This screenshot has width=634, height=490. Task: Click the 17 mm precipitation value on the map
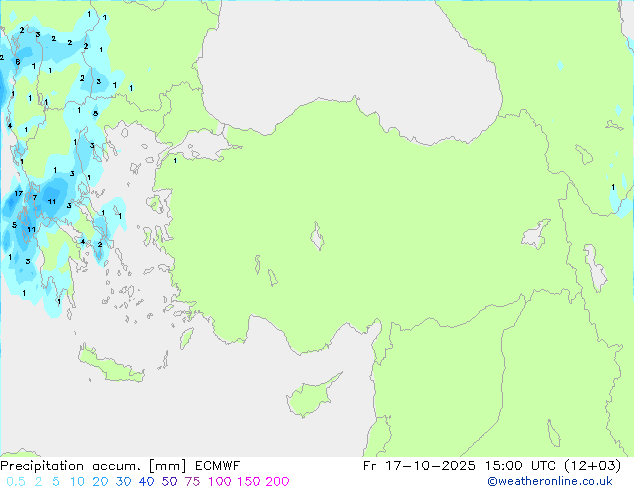pyautogui.click(x=19, y=194)
